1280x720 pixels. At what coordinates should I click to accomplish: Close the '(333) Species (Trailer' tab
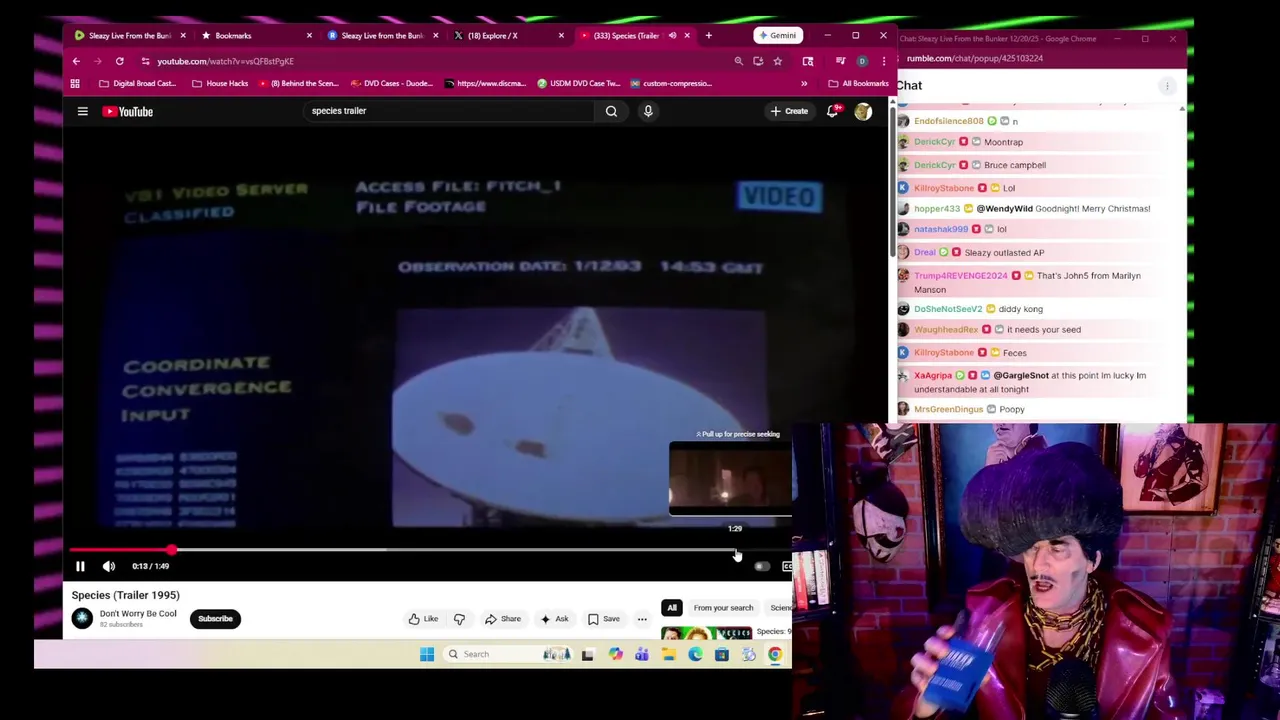point(687,36)
